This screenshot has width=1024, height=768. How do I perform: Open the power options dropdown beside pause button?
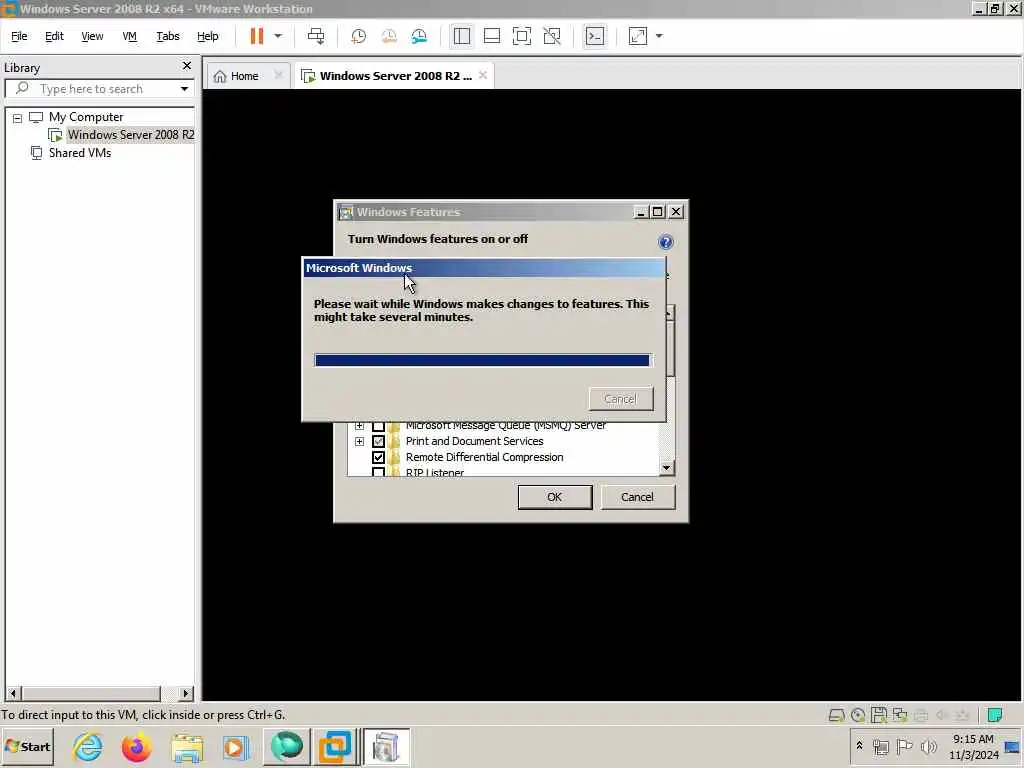click(278, 36)
